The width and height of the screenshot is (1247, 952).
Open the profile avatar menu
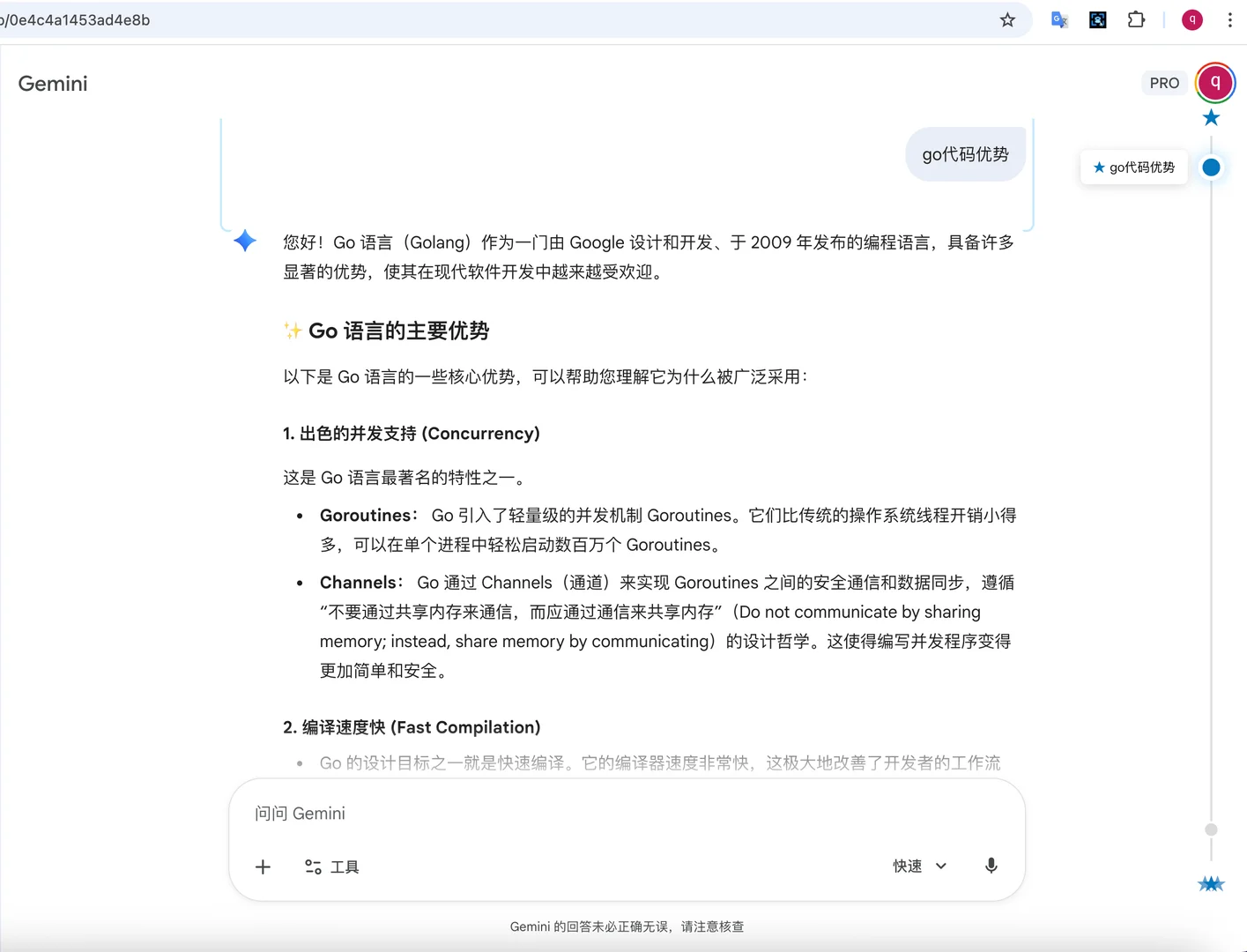coord(1191,19)
